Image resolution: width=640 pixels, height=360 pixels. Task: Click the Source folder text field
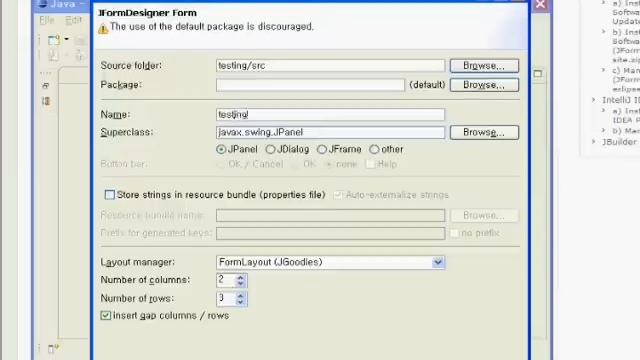point(330,66)
